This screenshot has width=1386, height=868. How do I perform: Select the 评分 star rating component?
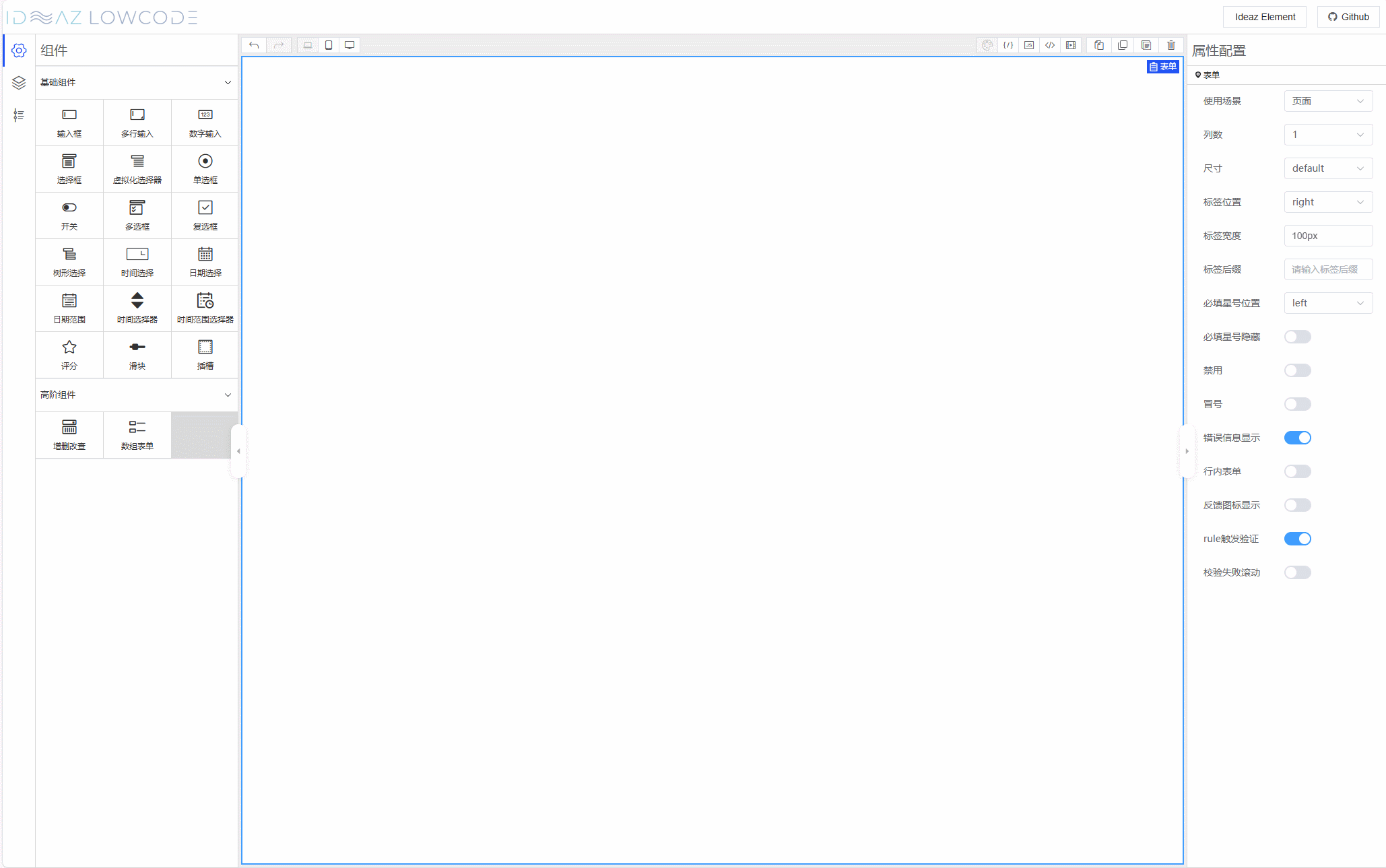69,355
